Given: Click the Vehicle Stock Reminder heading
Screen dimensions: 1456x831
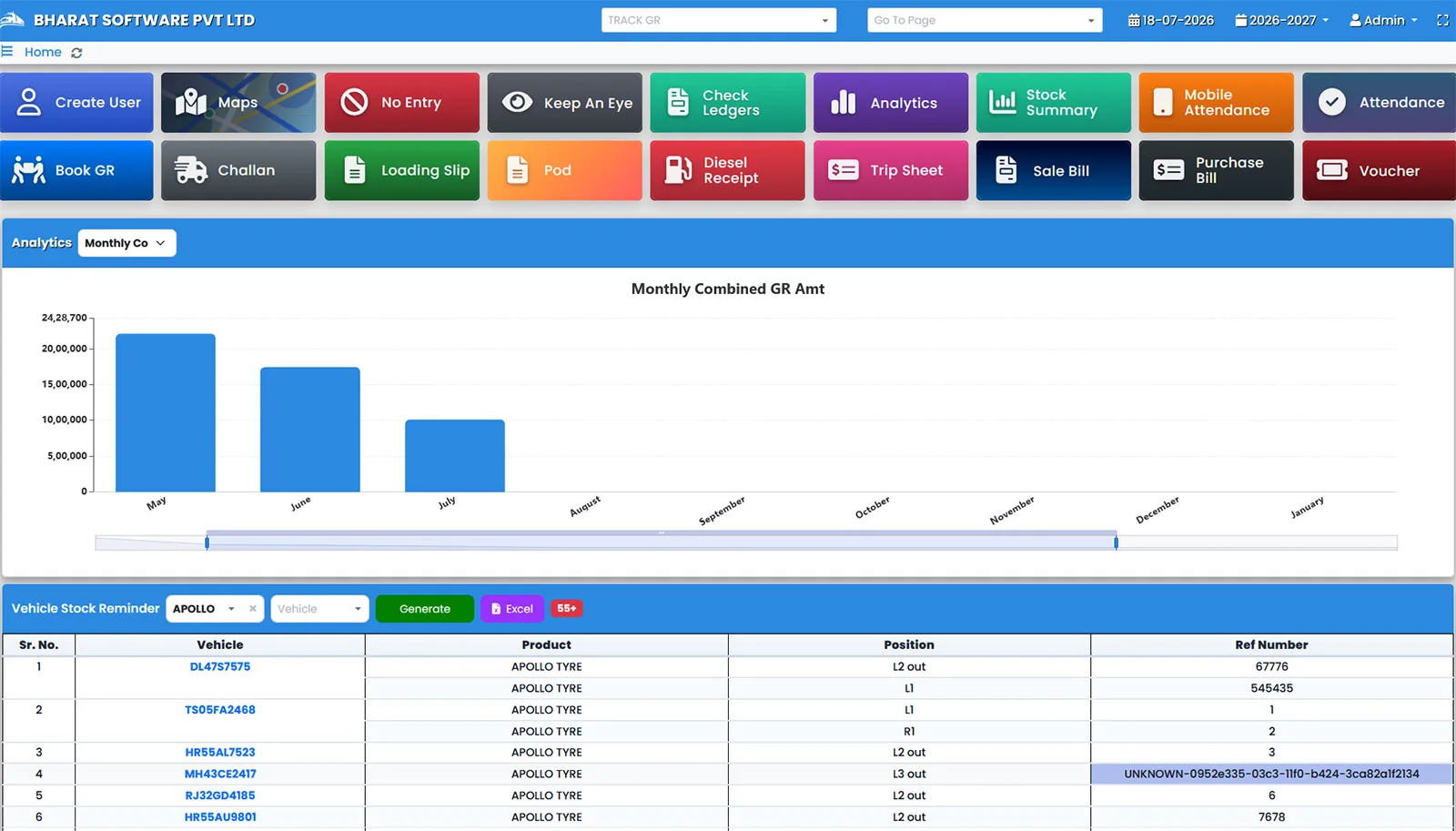Looking at the screenshot, I should (86, 609).
